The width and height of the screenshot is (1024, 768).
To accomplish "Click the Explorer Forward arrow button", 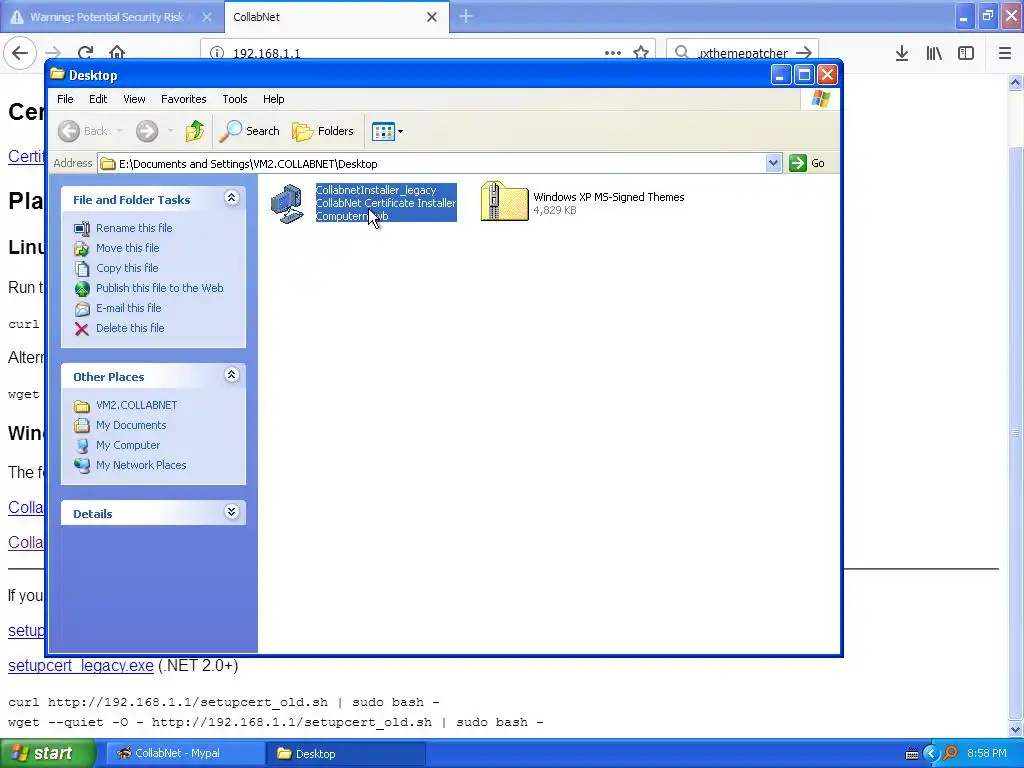I will point(147,131).
